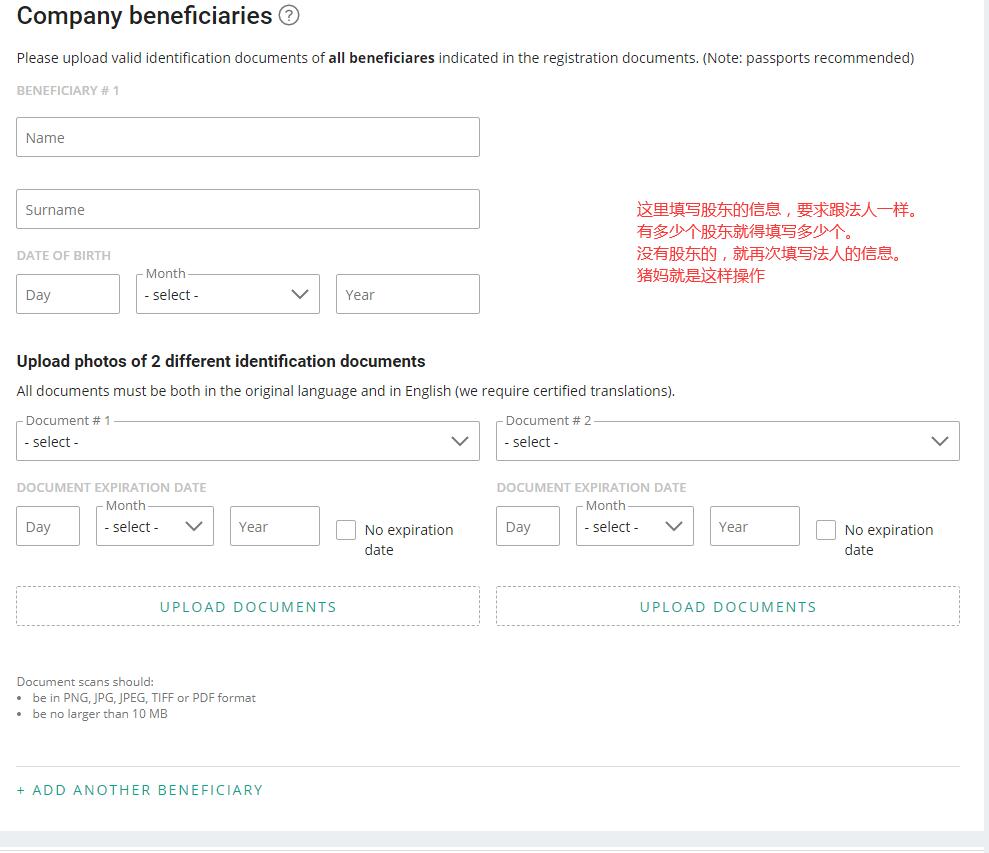Click the chevron inside the Document #1 selector
The image size is (989, 853).
tap(461, 440)
